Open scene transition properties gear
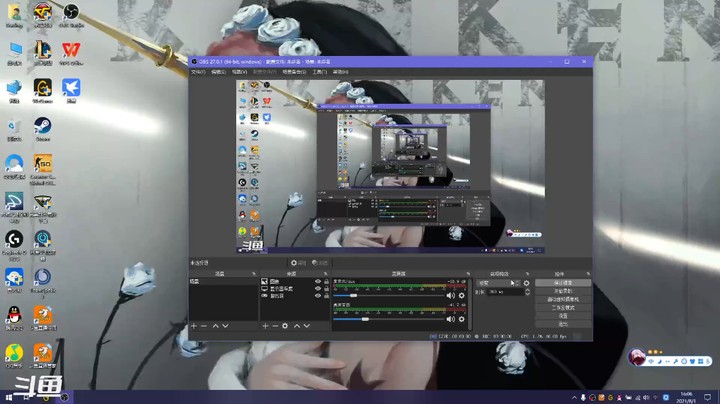Viewport: 720px width, 404px height. 527,283
